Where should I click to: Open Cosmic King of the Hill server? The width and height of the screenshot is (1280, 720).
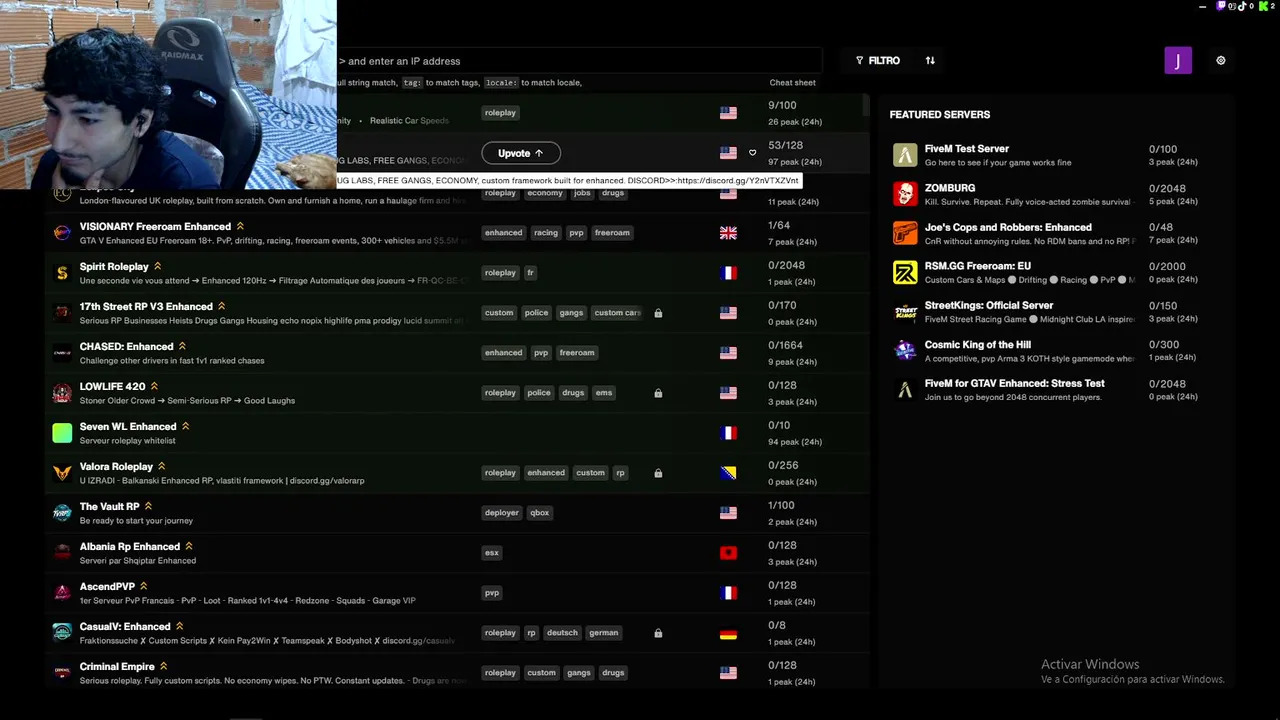coord(978,345)
